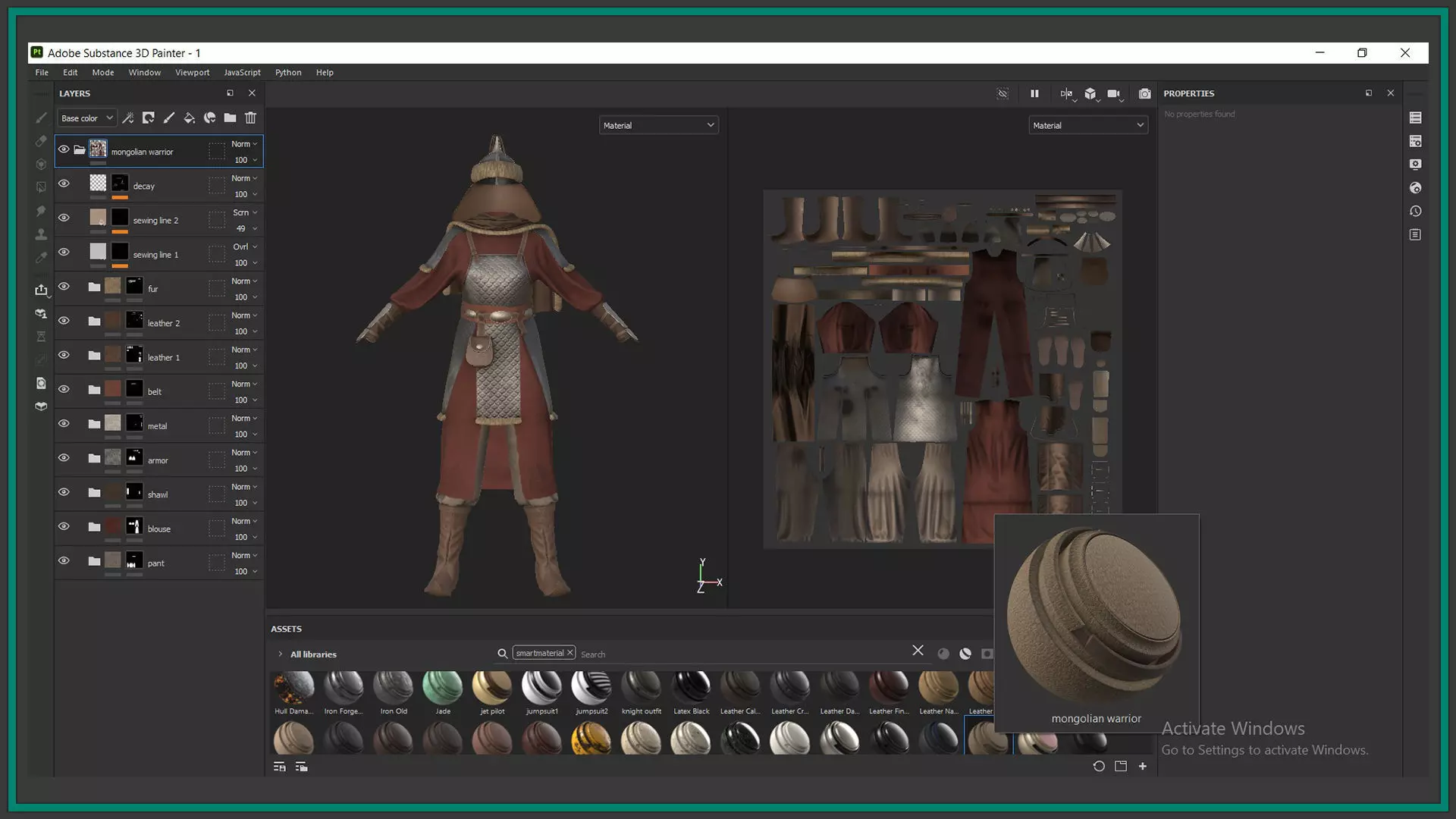Screen dimensions: 1456x819
Task: Click Add smart material icon in Layers
Action: tap(210, 118)
